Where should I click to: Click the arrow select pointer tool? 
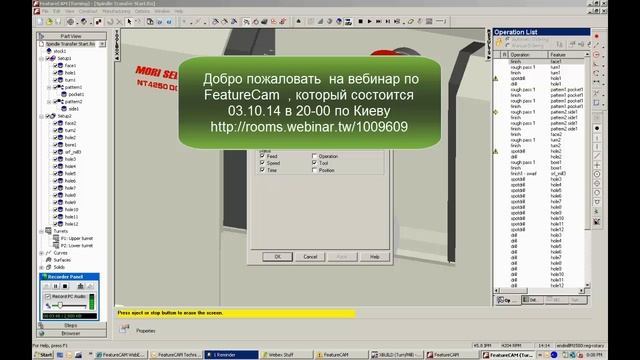(x=129, y=22)
